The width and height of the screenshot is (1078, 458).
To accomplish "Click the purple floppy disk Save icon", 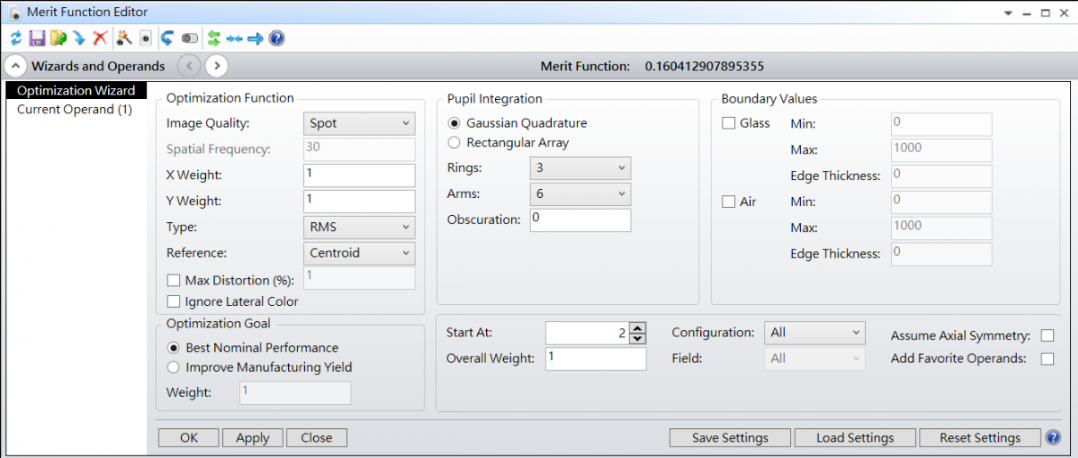I will (x=37, y=38).
